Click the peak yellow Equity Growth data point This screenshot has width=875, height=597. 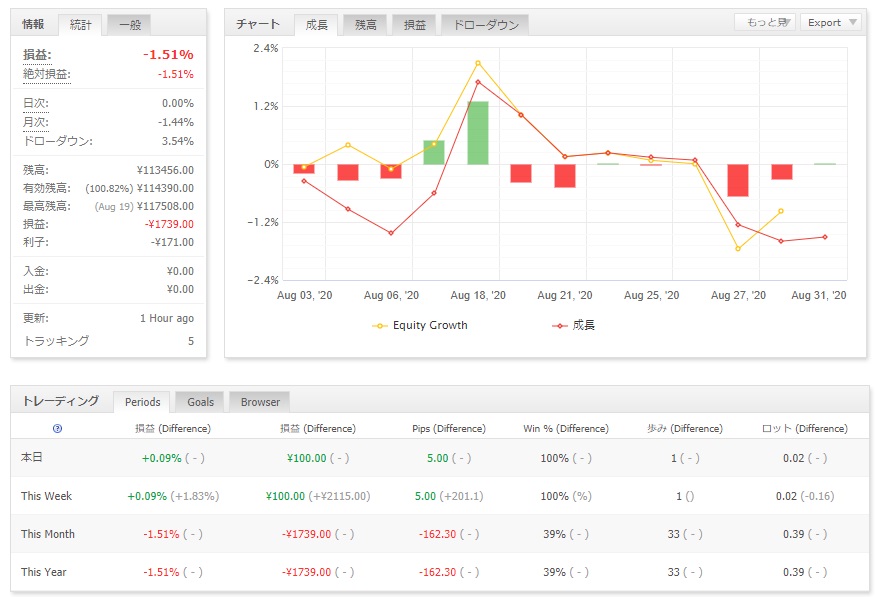[x=477, y=63]
